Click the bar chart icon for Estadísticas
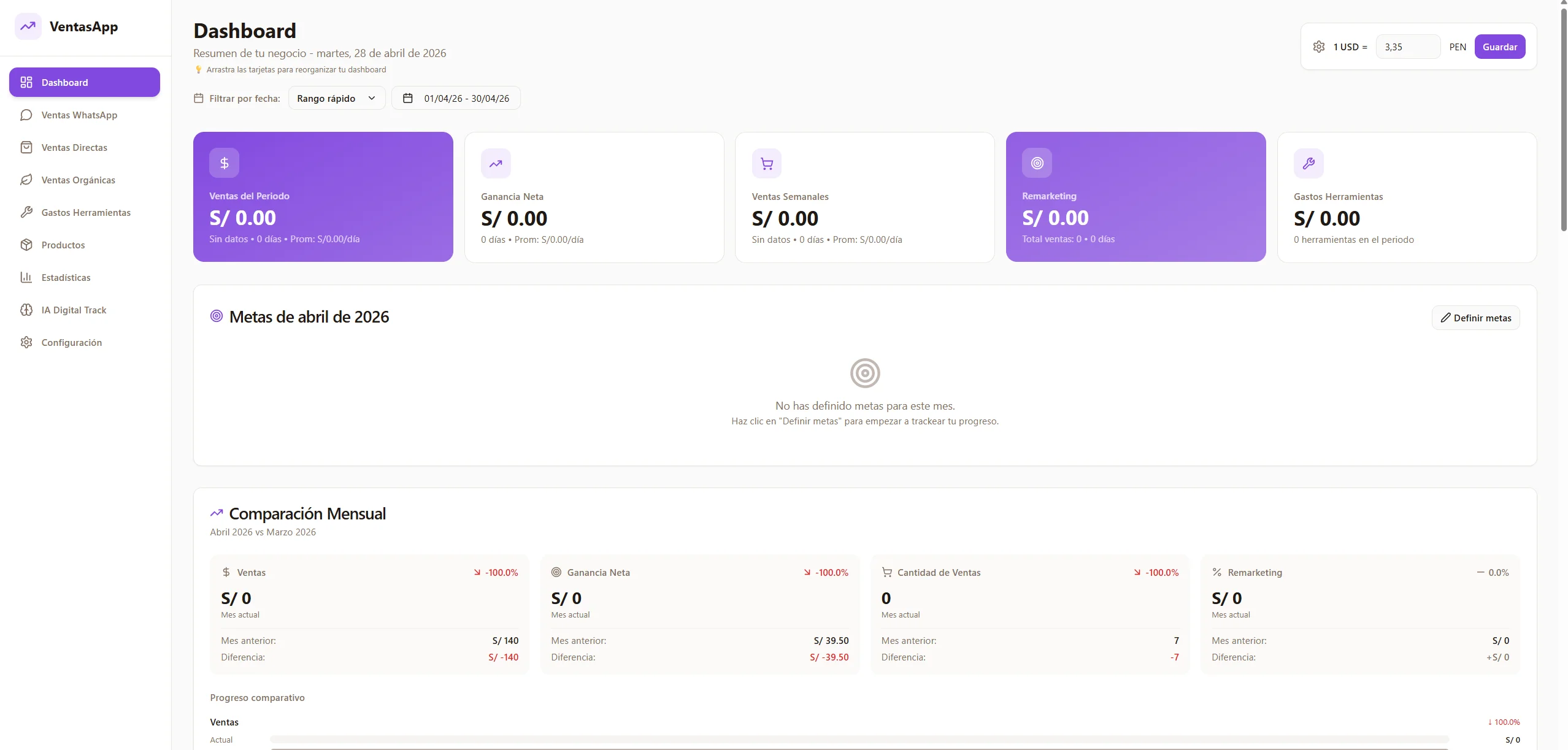Screen dimensions: 1568x750 pos(26,277)
